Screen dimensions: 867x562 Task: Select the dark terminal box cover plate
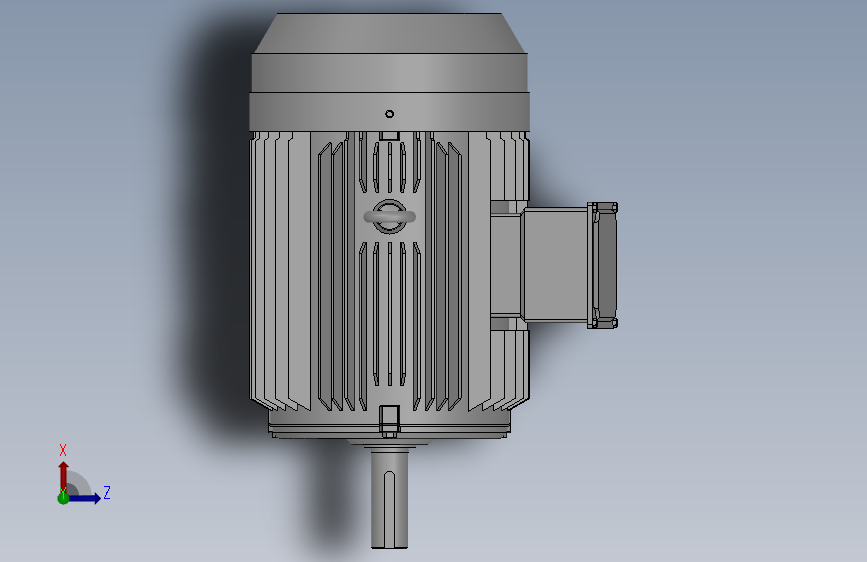[x=607, y=266]
